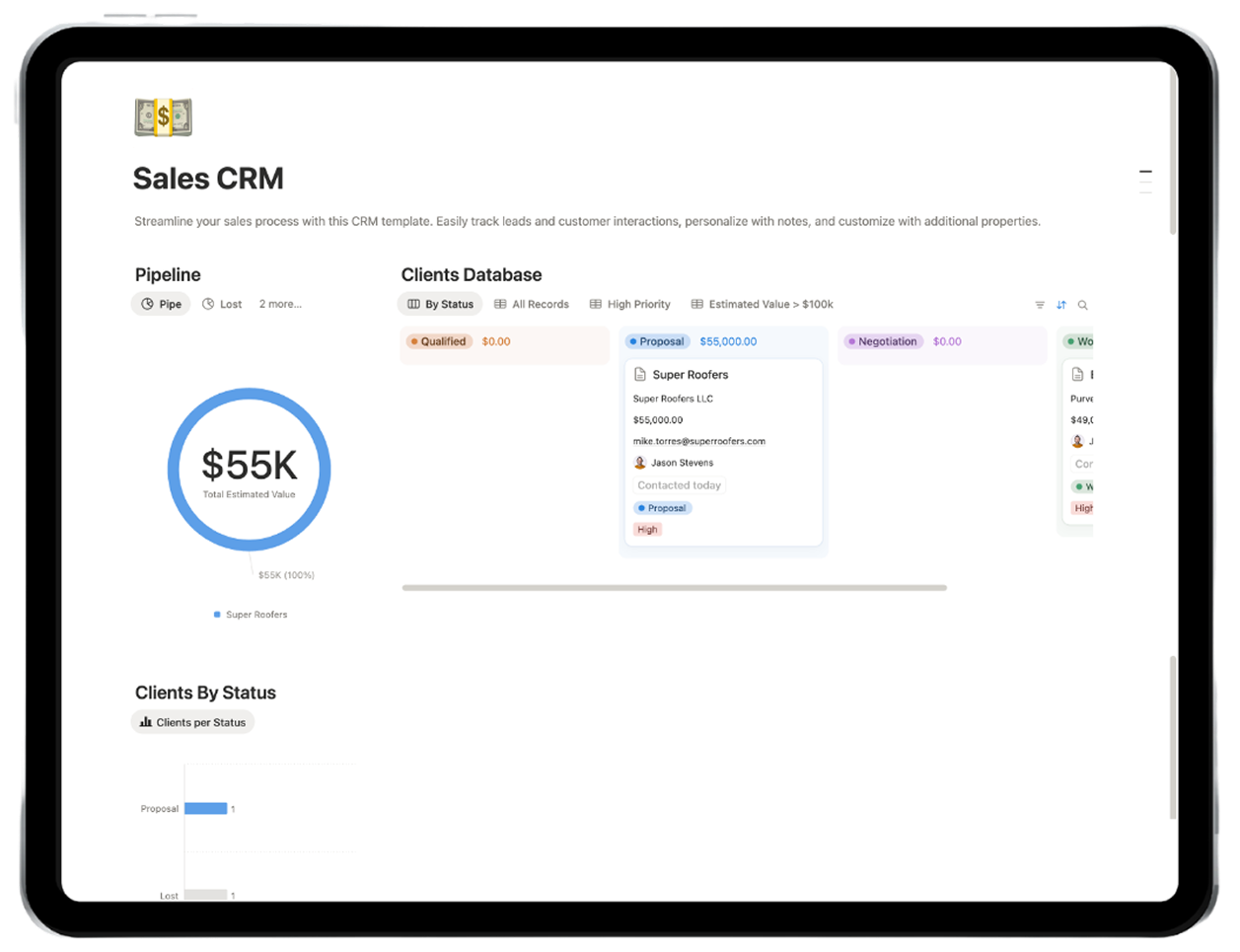1240x952 pixels.
Task: Click the Negotiation status column header
Action: (884, 341)
